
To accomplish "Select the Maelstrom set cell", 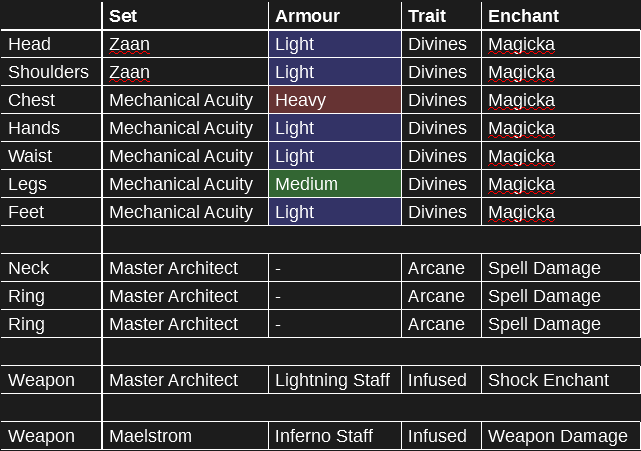I will pyautogui.click(x=185, y=436).
